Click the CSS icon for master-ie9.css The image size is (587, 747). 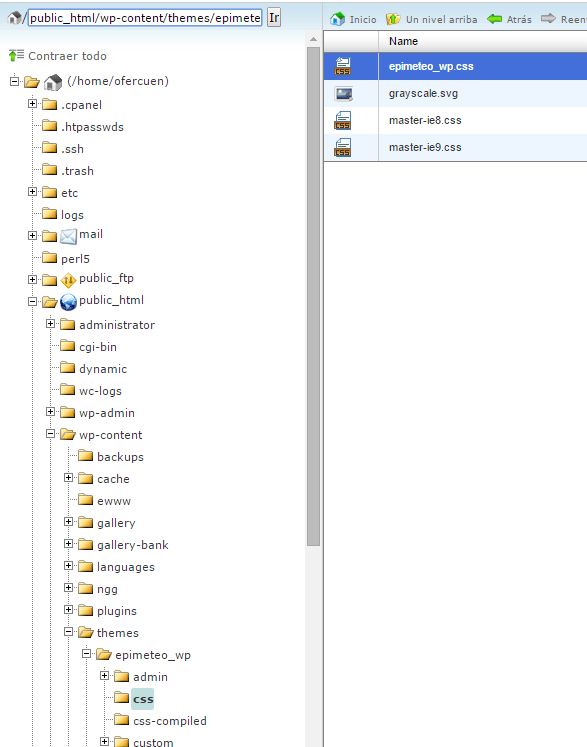[x=343, y=147]
